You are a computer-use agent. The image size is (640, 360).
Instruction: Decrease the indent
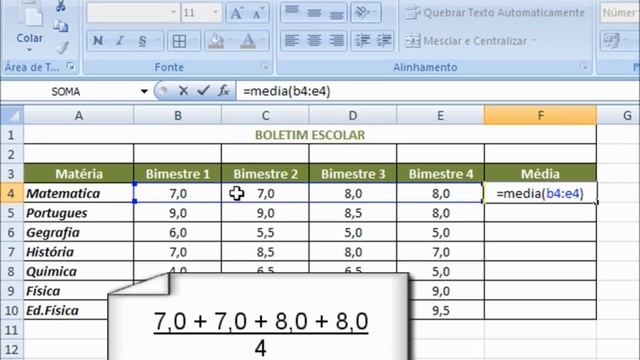tap(362, 40)
